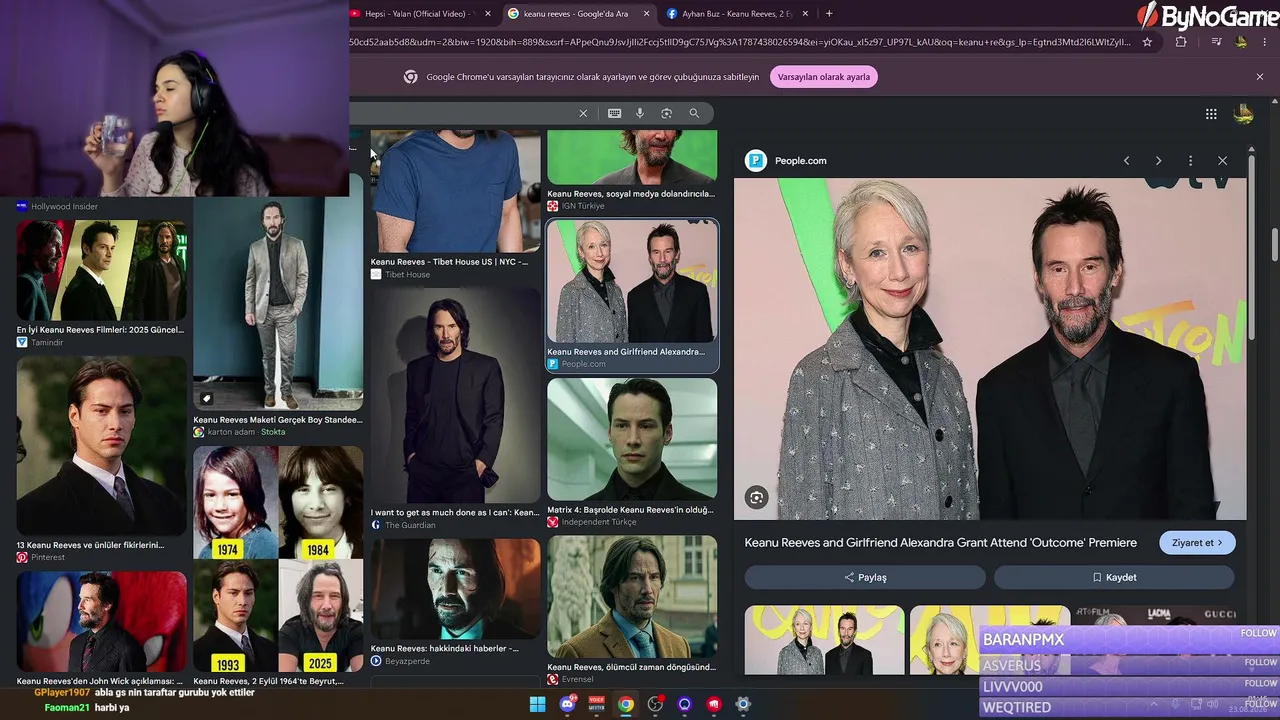Image resolution: width=1280 pixels, height=720 pixels.
Task: Open Chrome's three-dot menu
Action: click(1265, 42)
